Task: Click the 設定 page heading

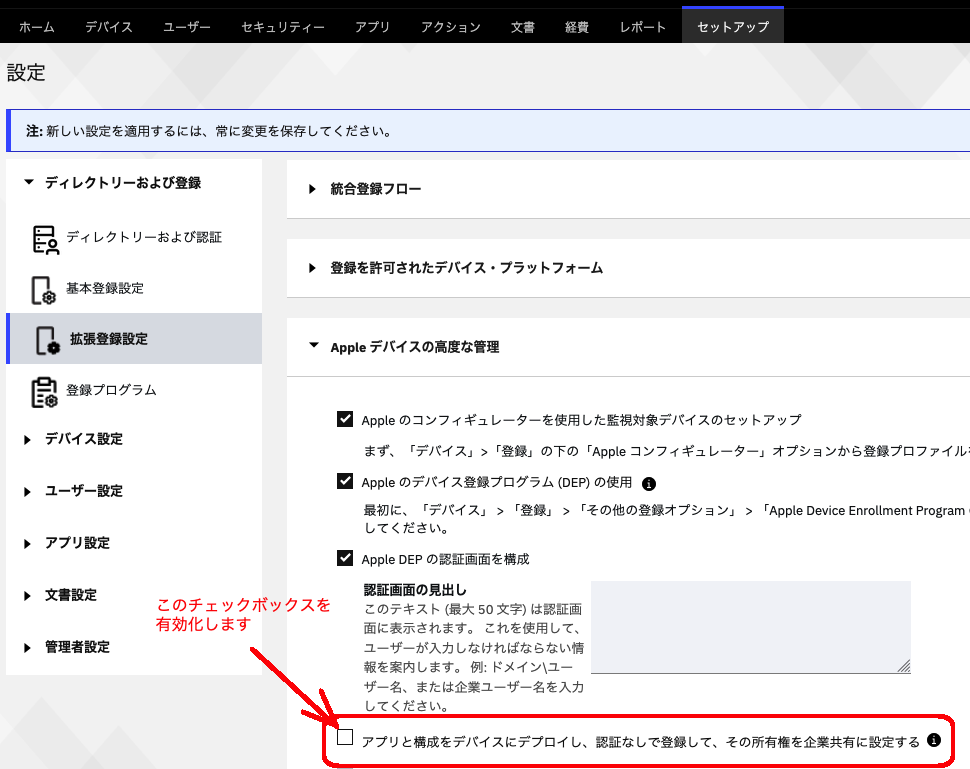Action: point(26,72)
